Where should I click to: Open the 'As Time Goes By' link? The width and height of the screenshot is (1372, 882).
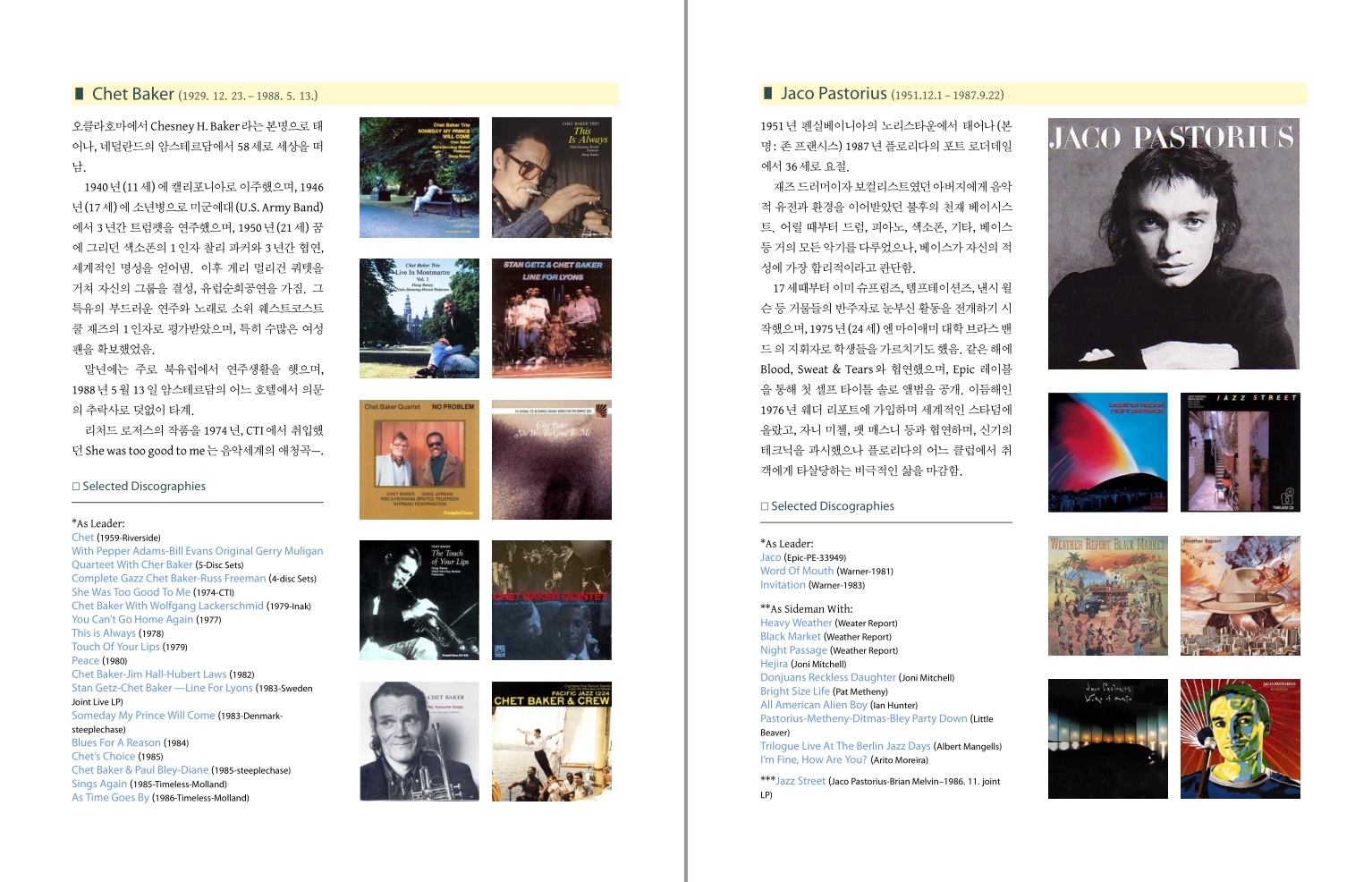pos(111,797)
